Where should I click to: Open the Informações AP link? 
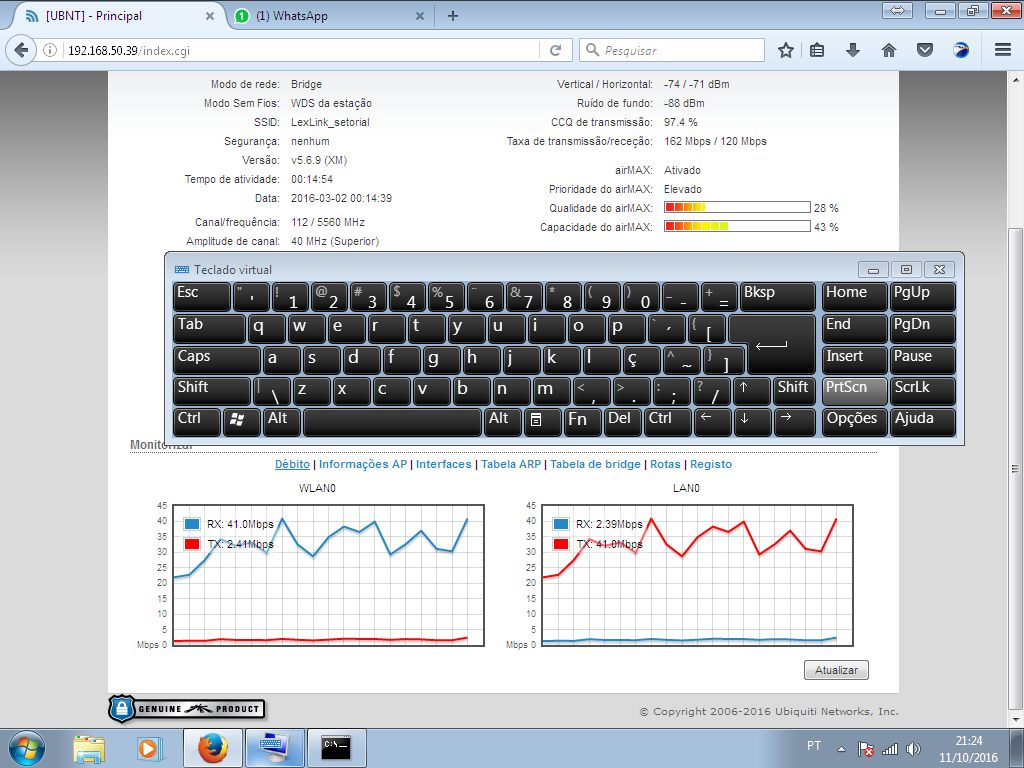[362, 464]
